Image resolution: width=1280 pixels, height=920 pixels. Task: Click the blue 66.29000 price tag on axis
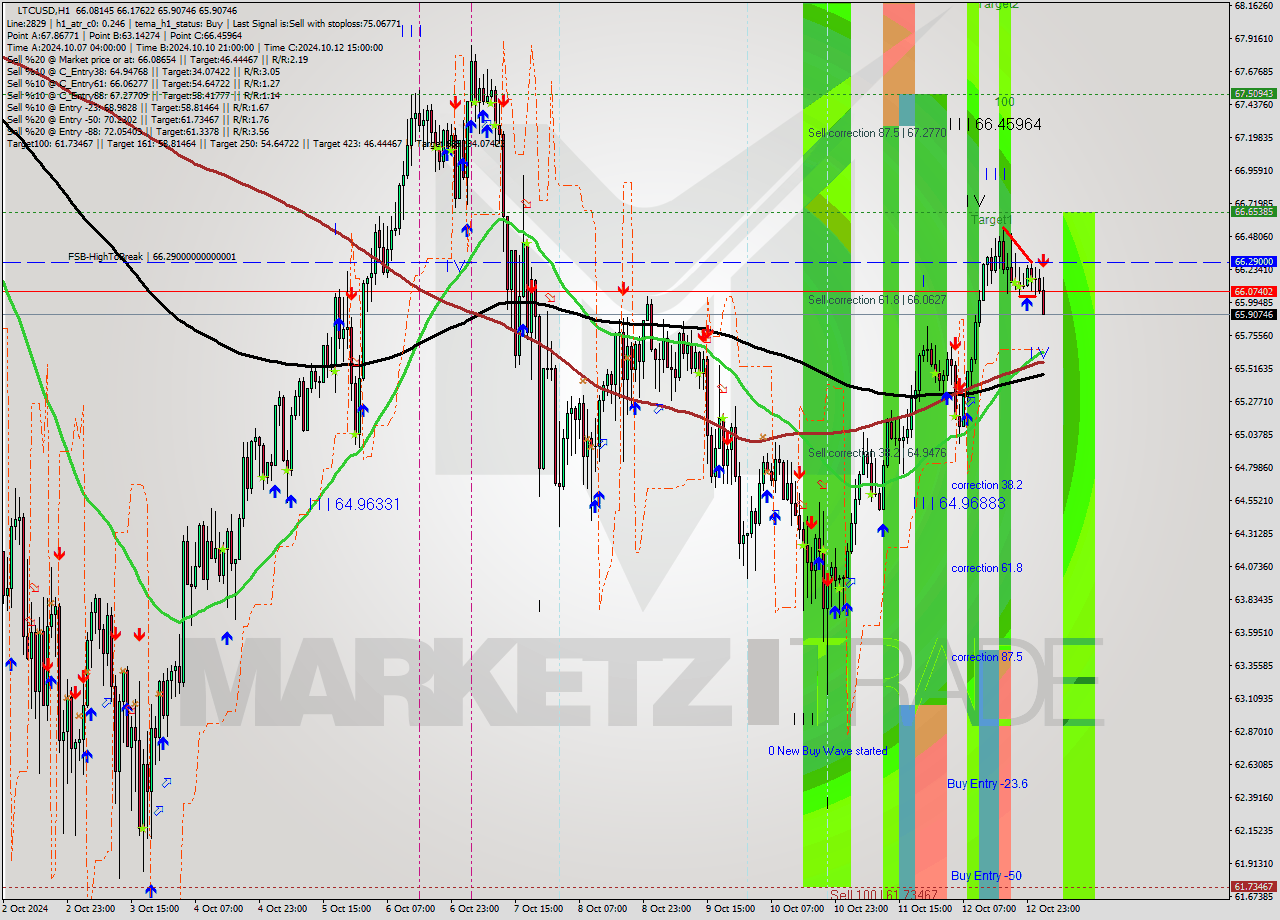[x=1253, y=261]
